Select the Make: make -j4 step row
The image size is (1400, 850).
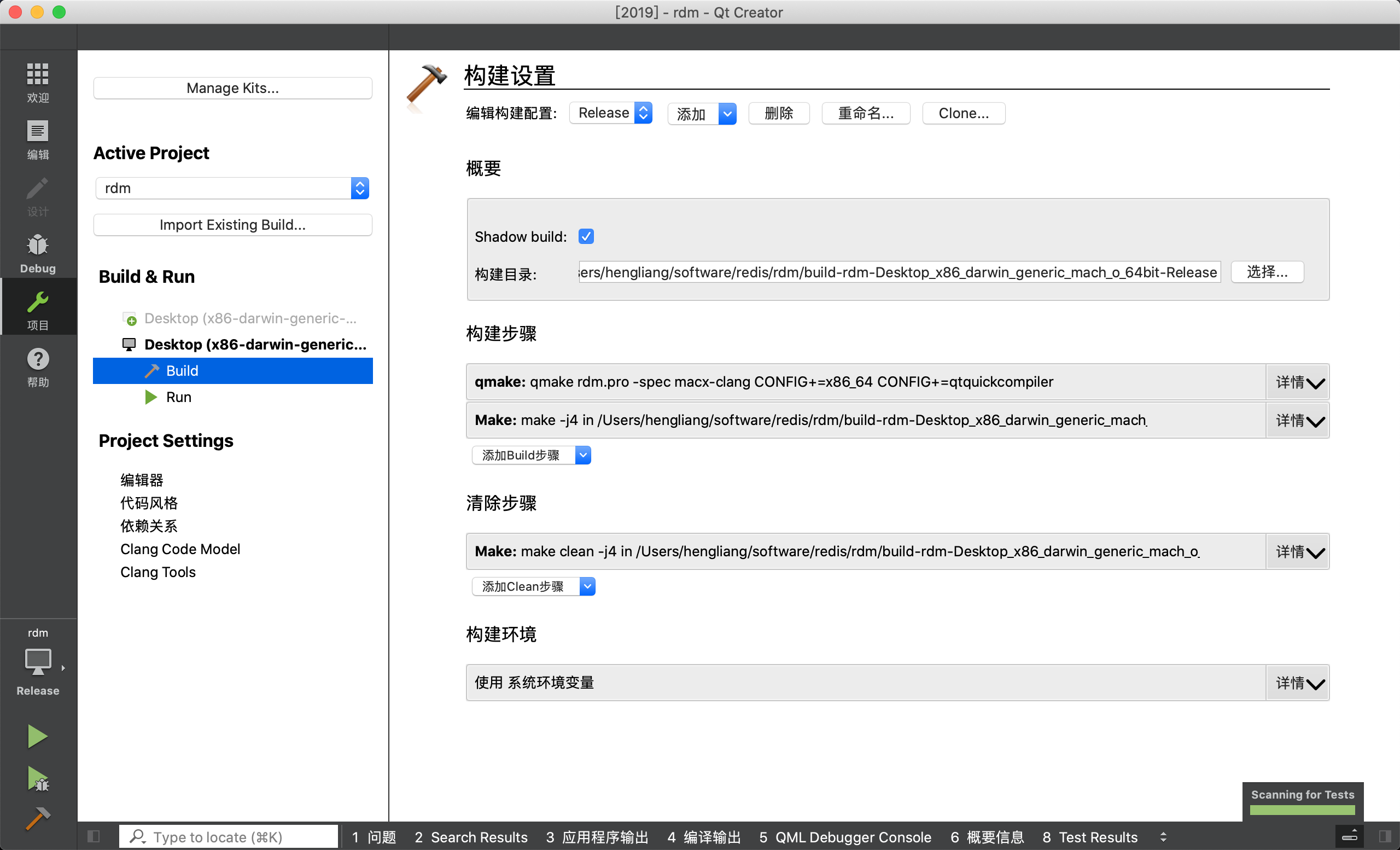point(866,421)
